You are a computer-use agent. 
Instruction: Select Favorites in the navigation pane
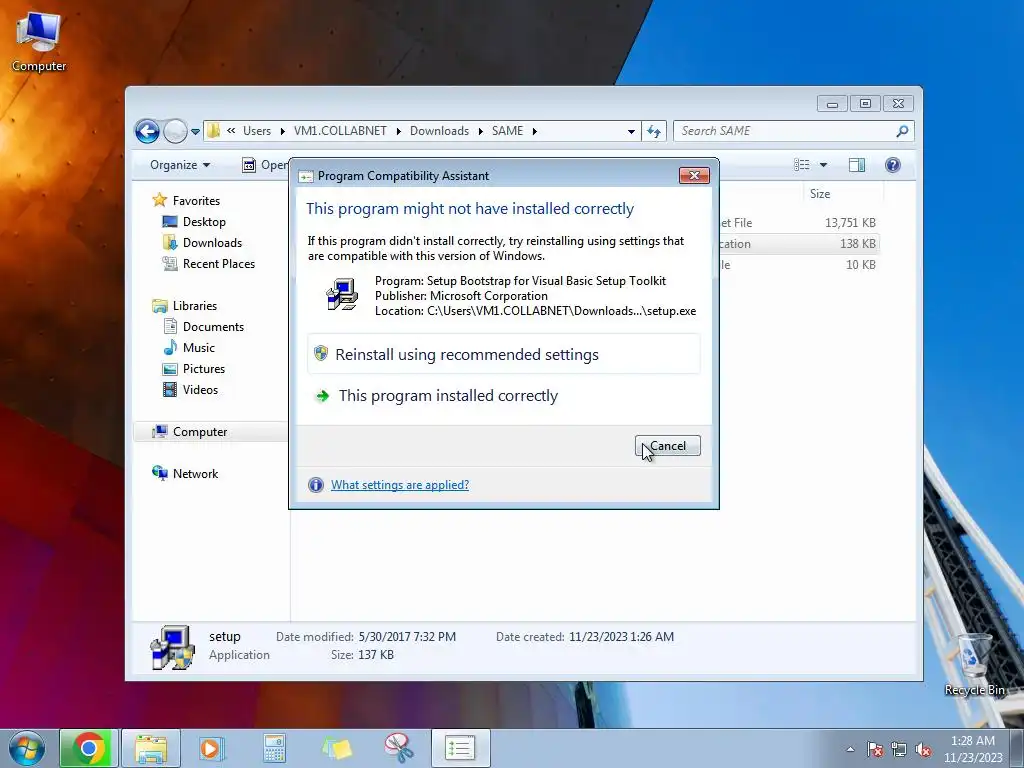point(196,200)
